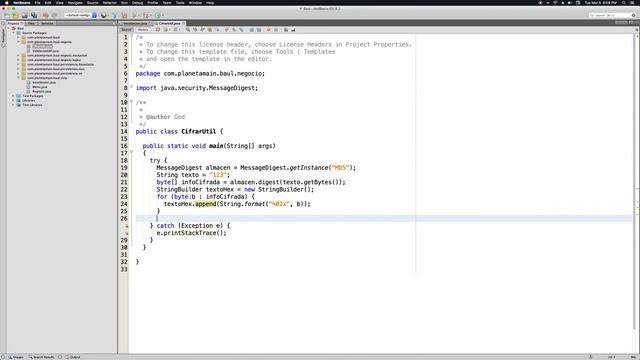Screen dimensions: 640x360
Task: Expand the Test Libraries node
Action: (13, 105)
